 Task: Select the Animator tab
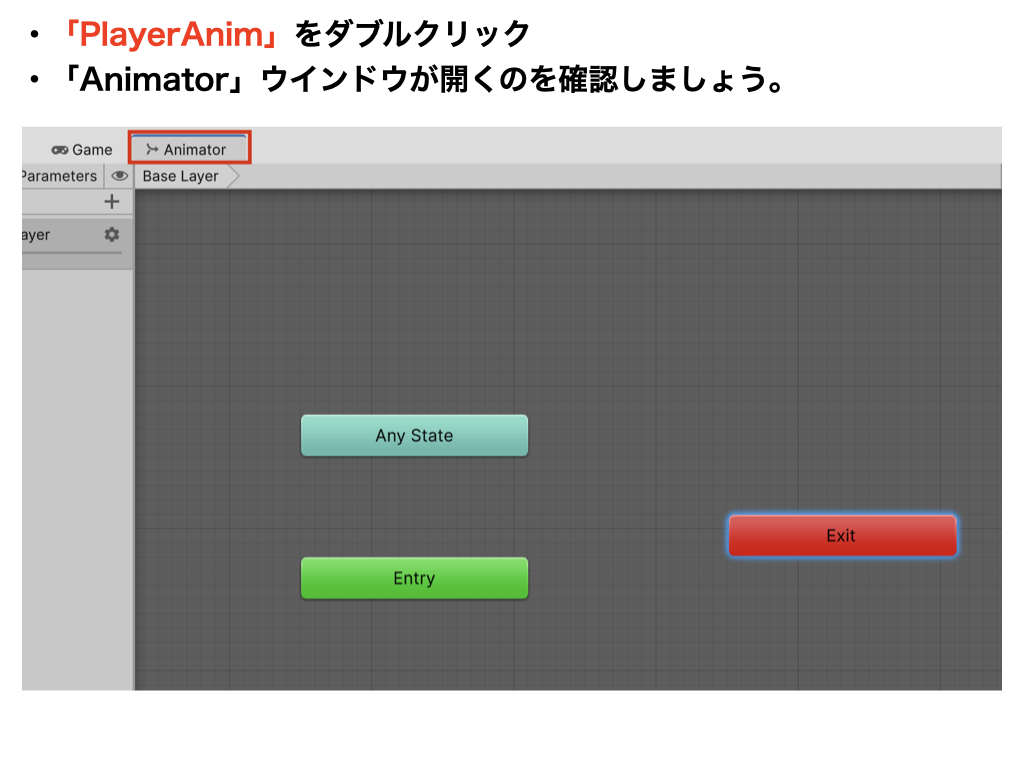[188, 150]
